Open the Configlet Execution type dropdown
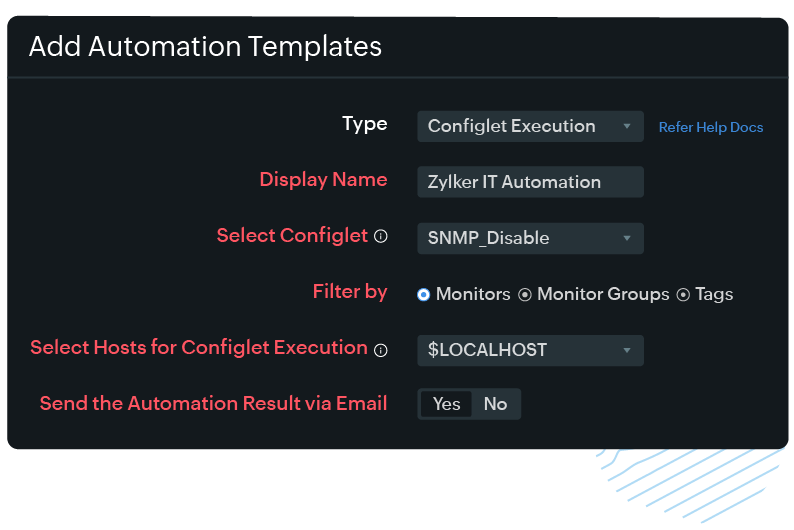 tap(530, 126)
